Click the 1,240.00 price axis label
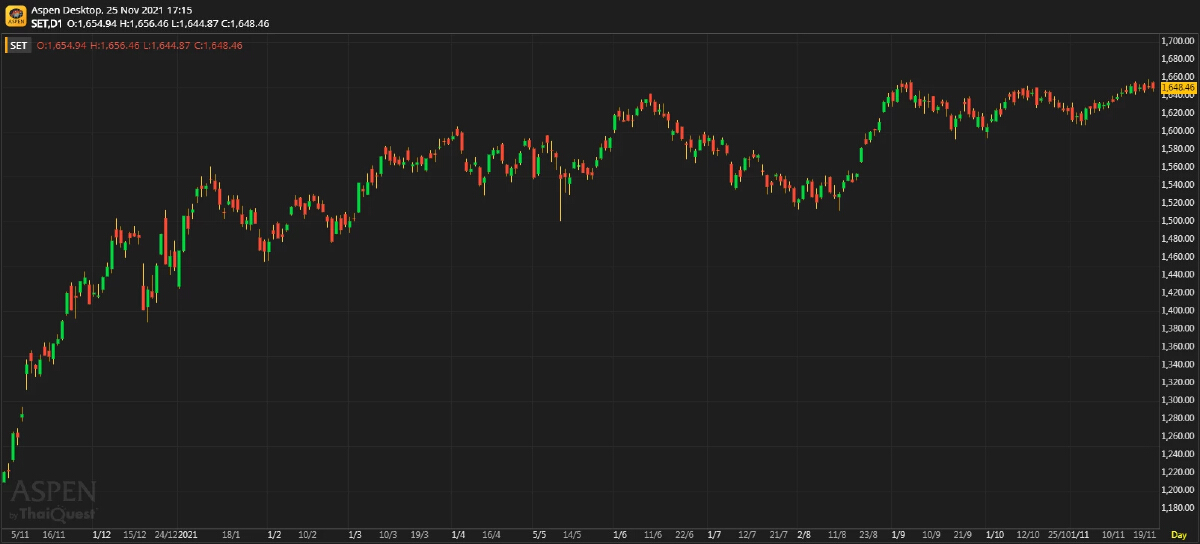 click(1179, 455)
